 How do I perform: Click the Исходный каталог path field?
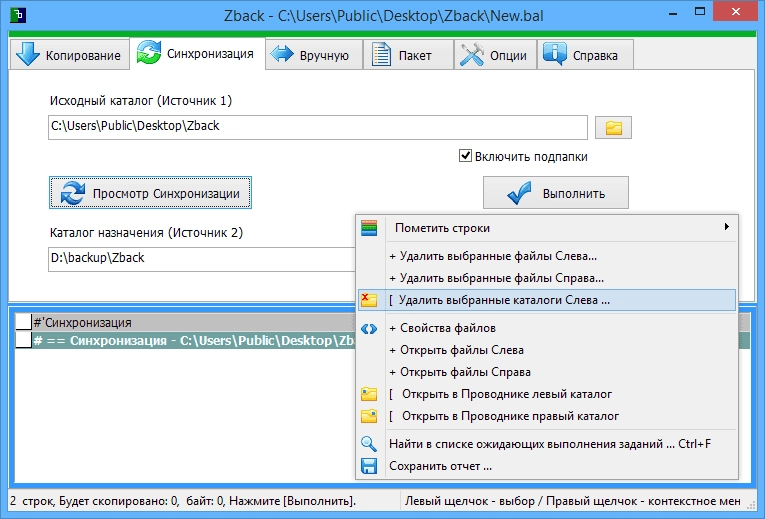pos(318,127)
